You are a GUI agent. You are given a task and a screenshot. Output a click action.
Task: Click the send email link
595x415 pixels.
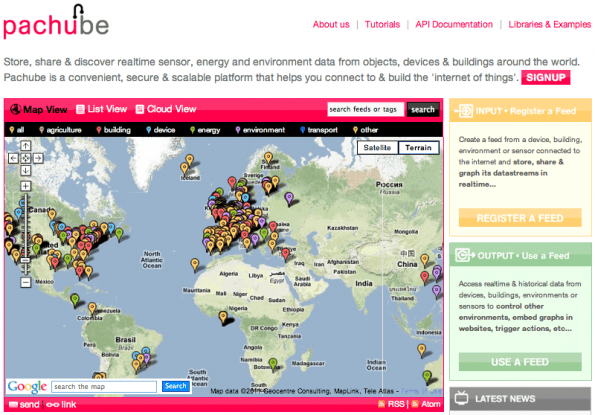coord(24,404)
